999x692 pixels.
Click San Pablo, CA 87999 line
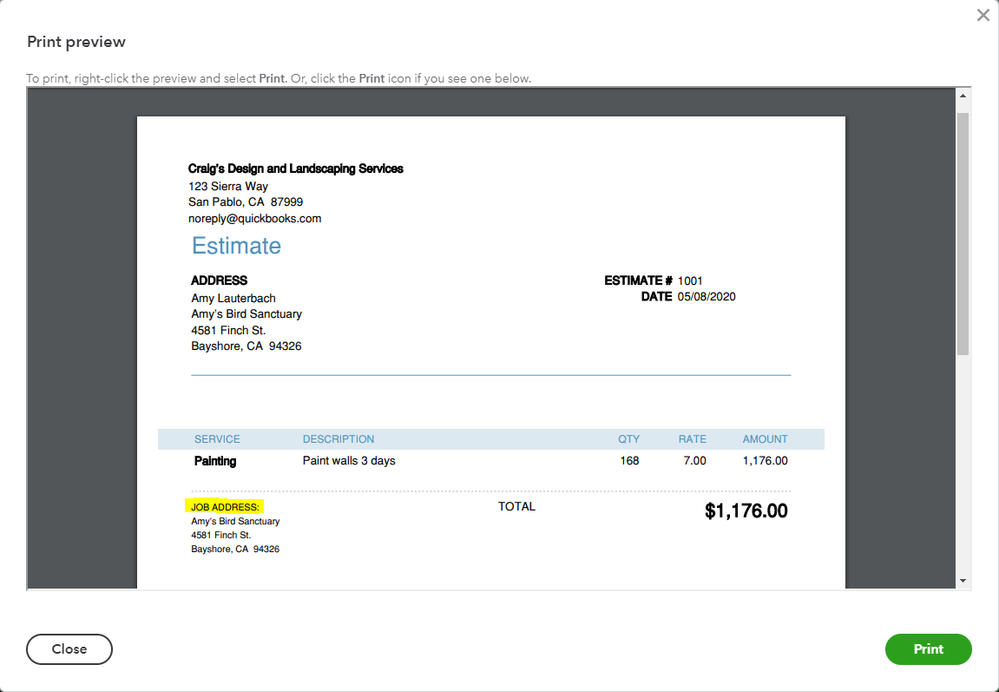click(245, 202)
